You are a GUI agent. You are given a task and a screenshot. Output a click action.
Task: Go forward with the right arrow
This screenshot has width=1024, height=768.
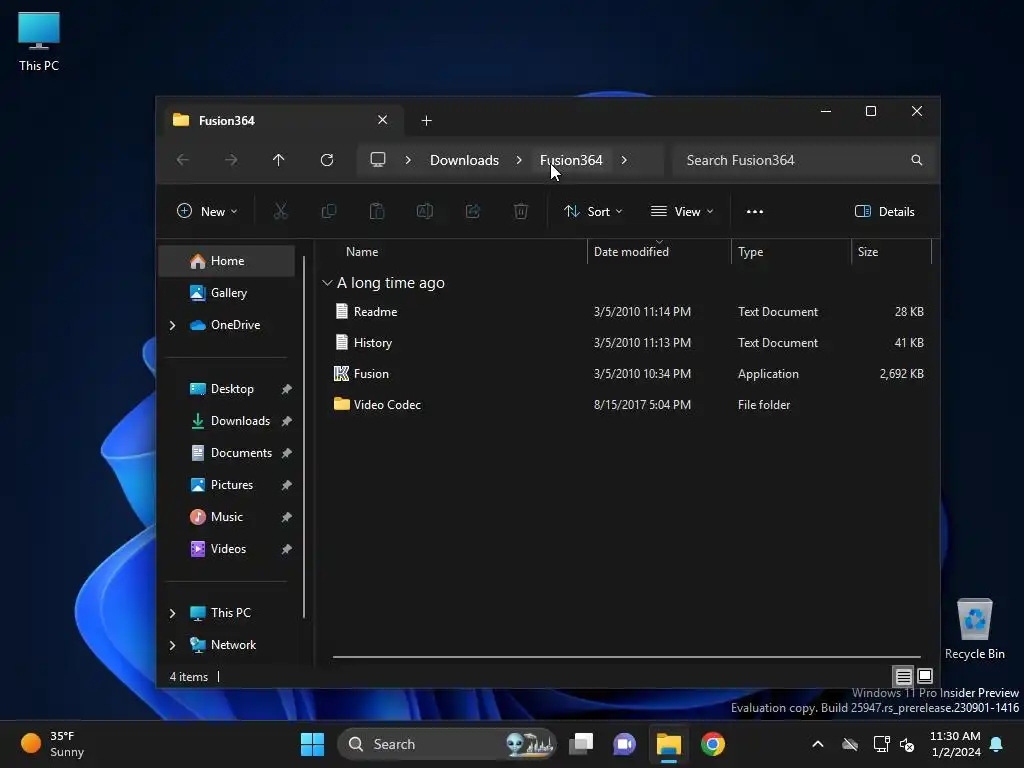231,160
